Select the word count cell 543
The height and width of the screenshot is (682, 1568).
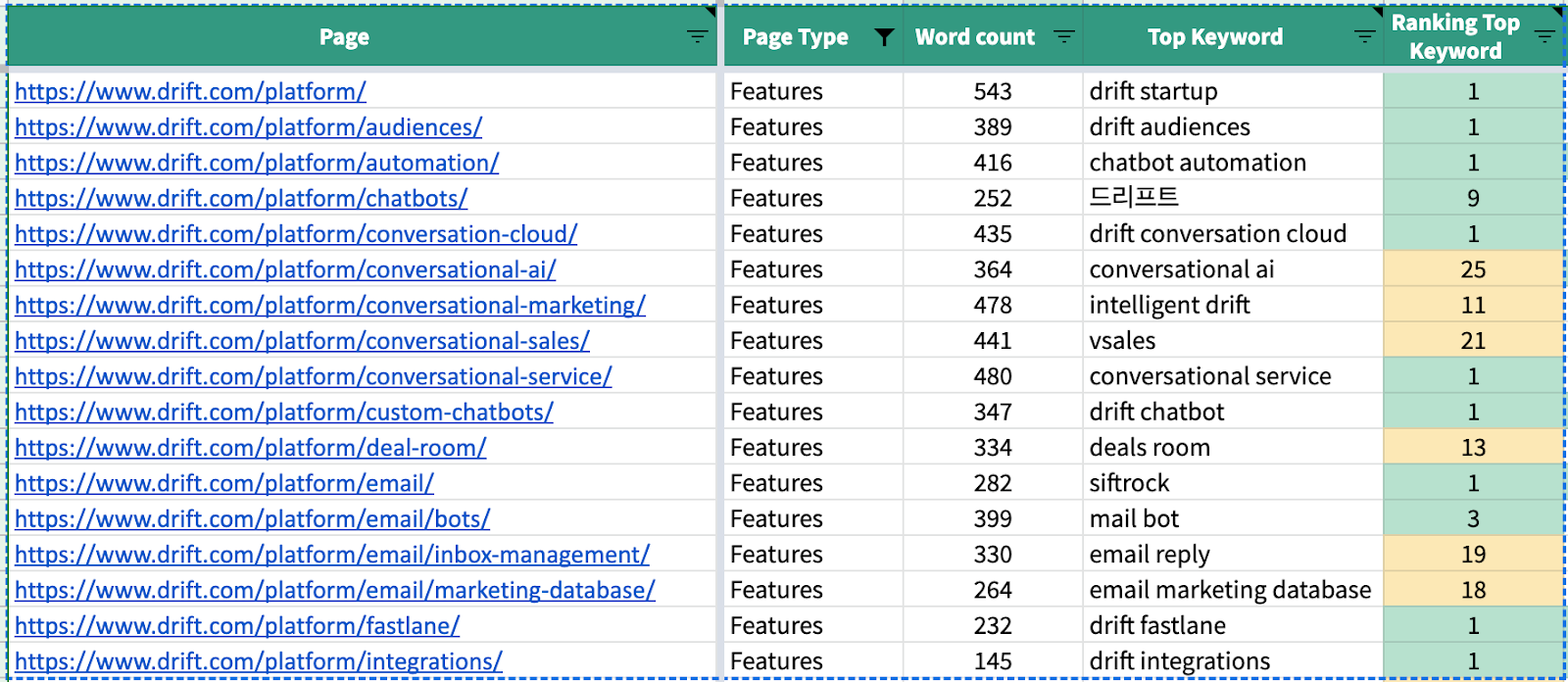(993, 91)
